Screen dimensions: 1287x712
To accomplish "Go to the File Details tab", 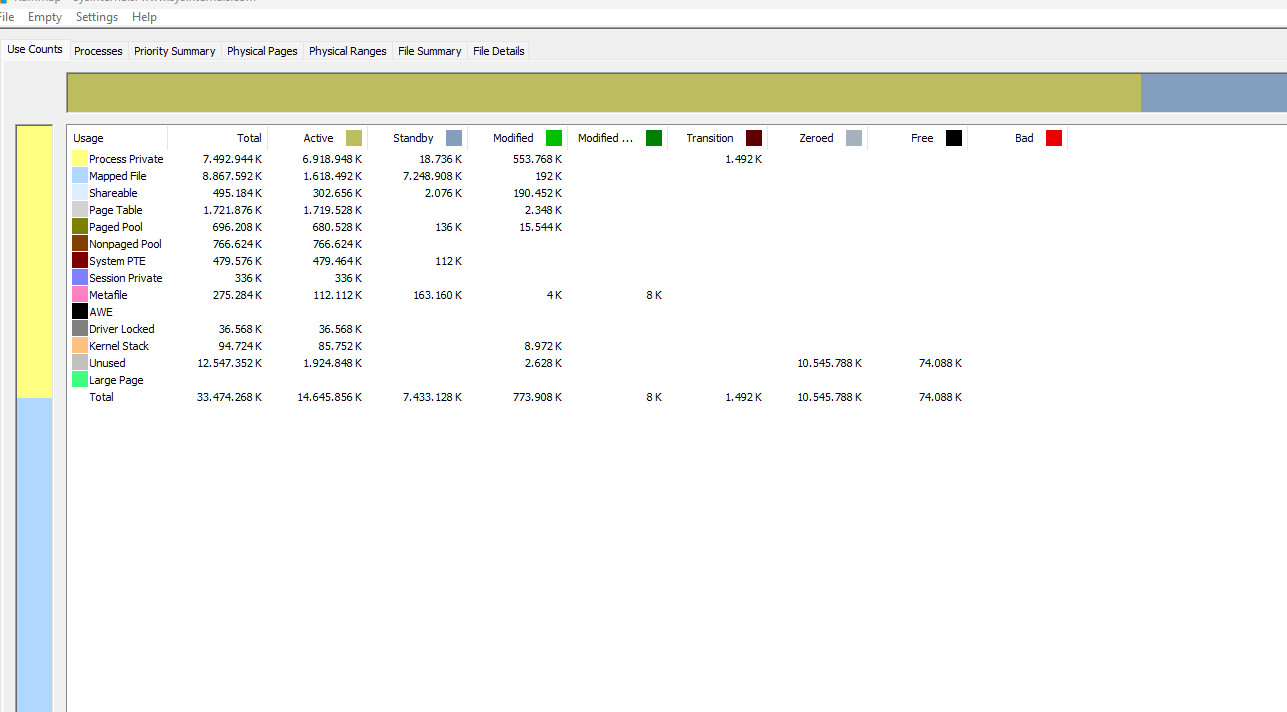I will tap(499, 51).
